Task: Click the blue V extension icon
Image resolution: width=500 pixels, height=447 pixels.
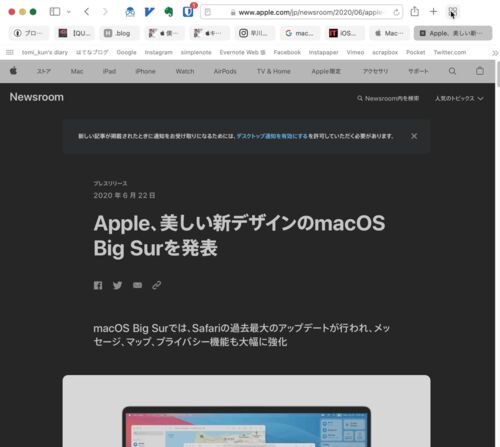Action: click(149, 12)
